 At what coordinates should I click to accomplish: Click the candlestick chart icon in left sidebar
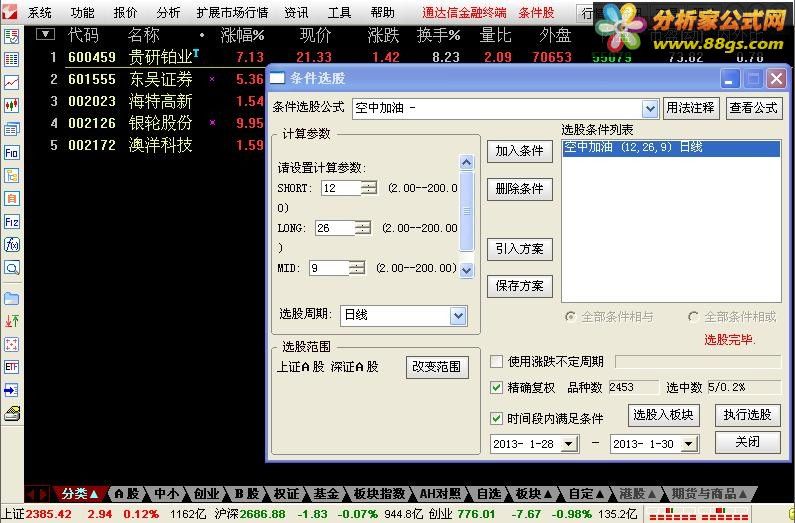12,105
